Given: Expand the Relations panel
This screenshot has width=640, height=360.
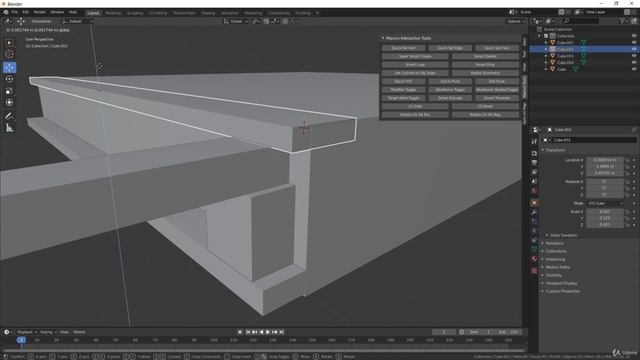Looking at the screenshot, I should 554,243.
